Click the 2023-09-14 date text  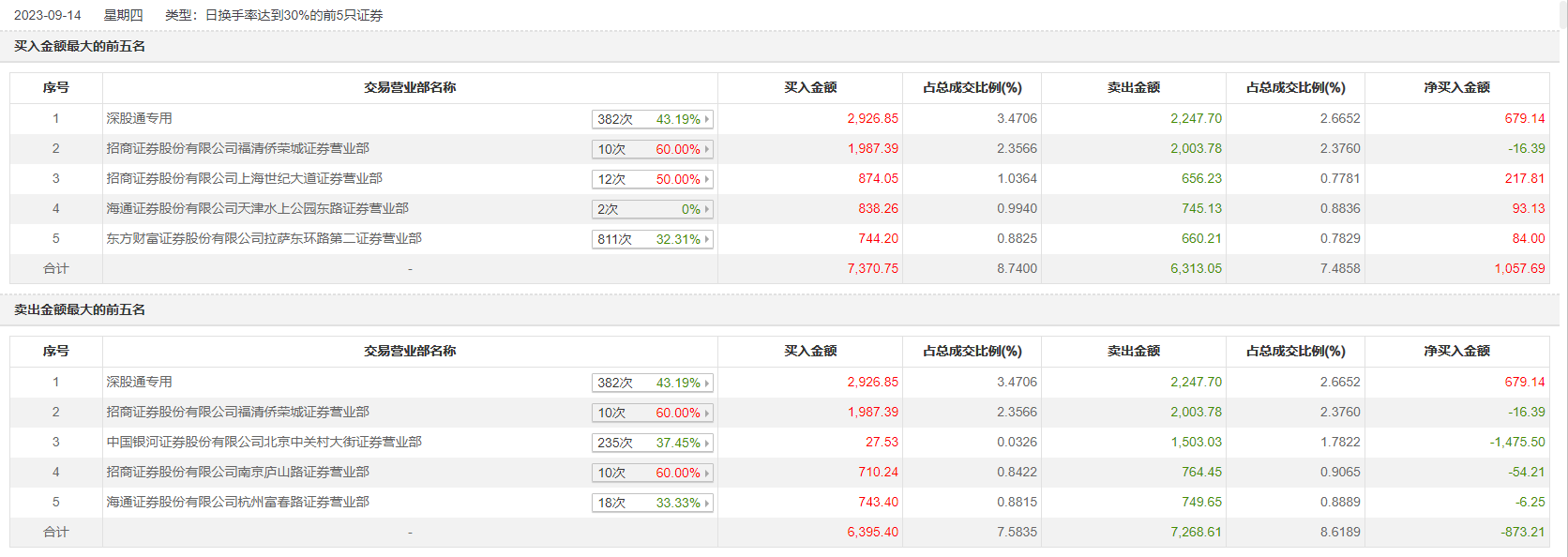(x=48, y=15)
